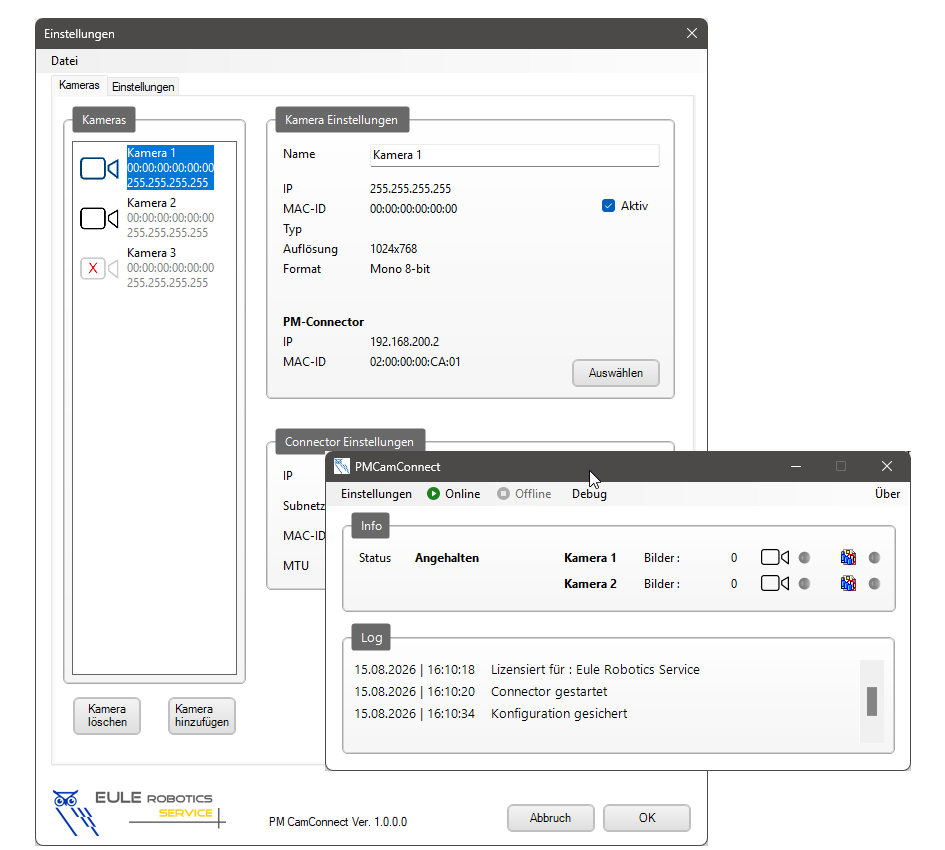The height and width of the screenshot is (850, 945).
Task: Click the Log panel scrollbar thumb
Action: [871, 701]
